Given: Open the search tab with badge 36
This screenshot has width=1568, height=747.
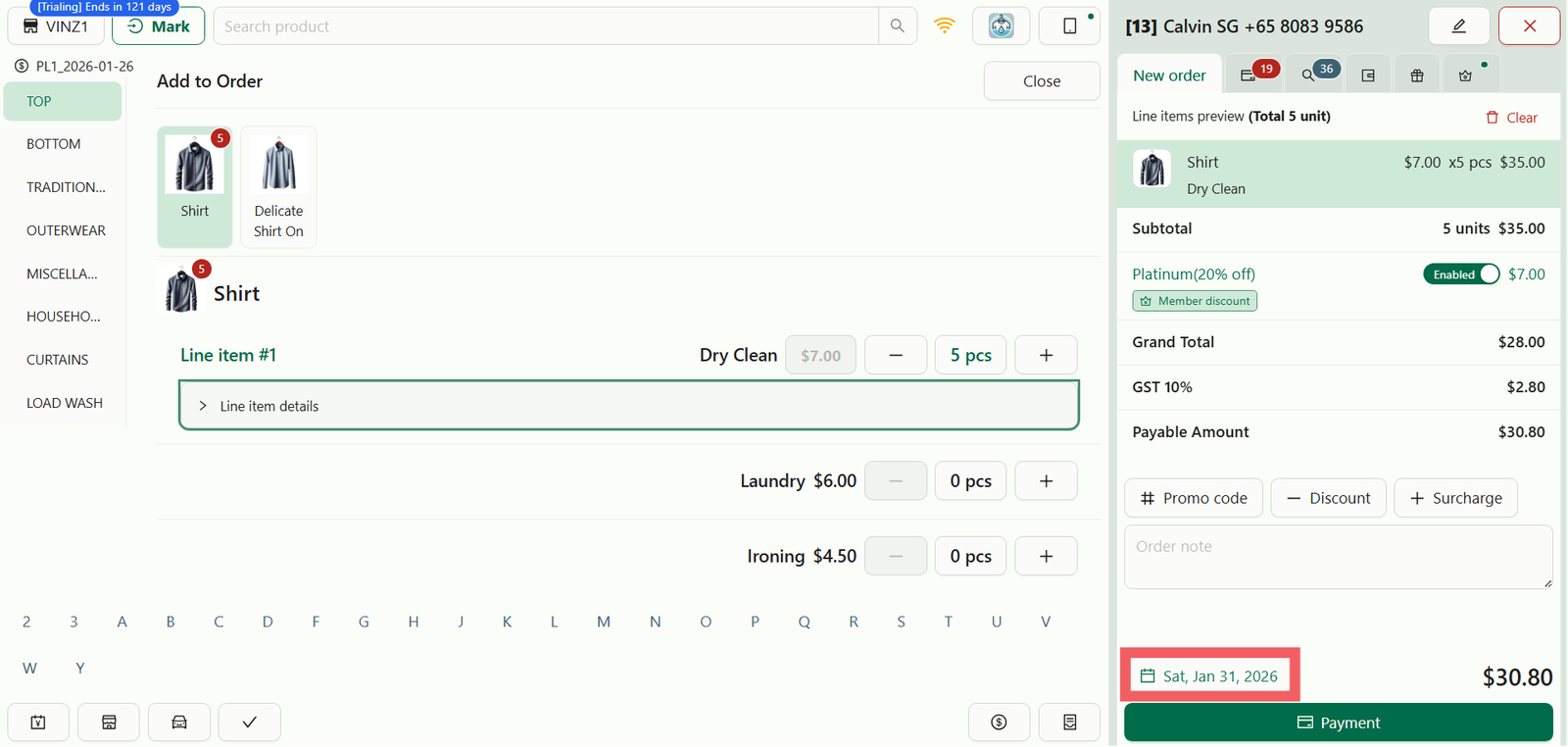Looking at the screenshot, I should (x=1314, y=75).
